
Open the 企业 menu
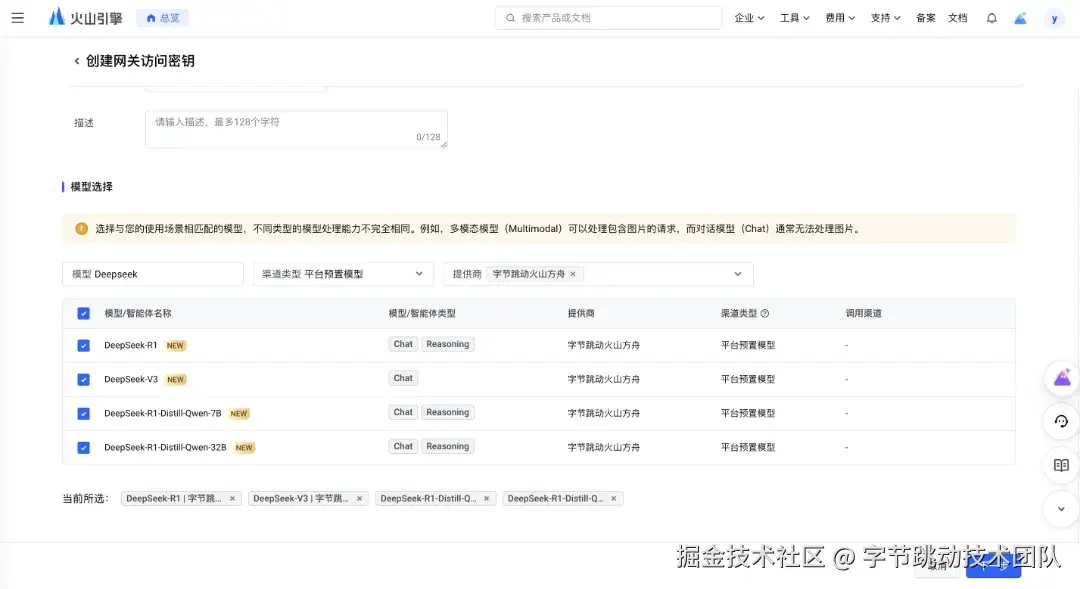[749, 18]
